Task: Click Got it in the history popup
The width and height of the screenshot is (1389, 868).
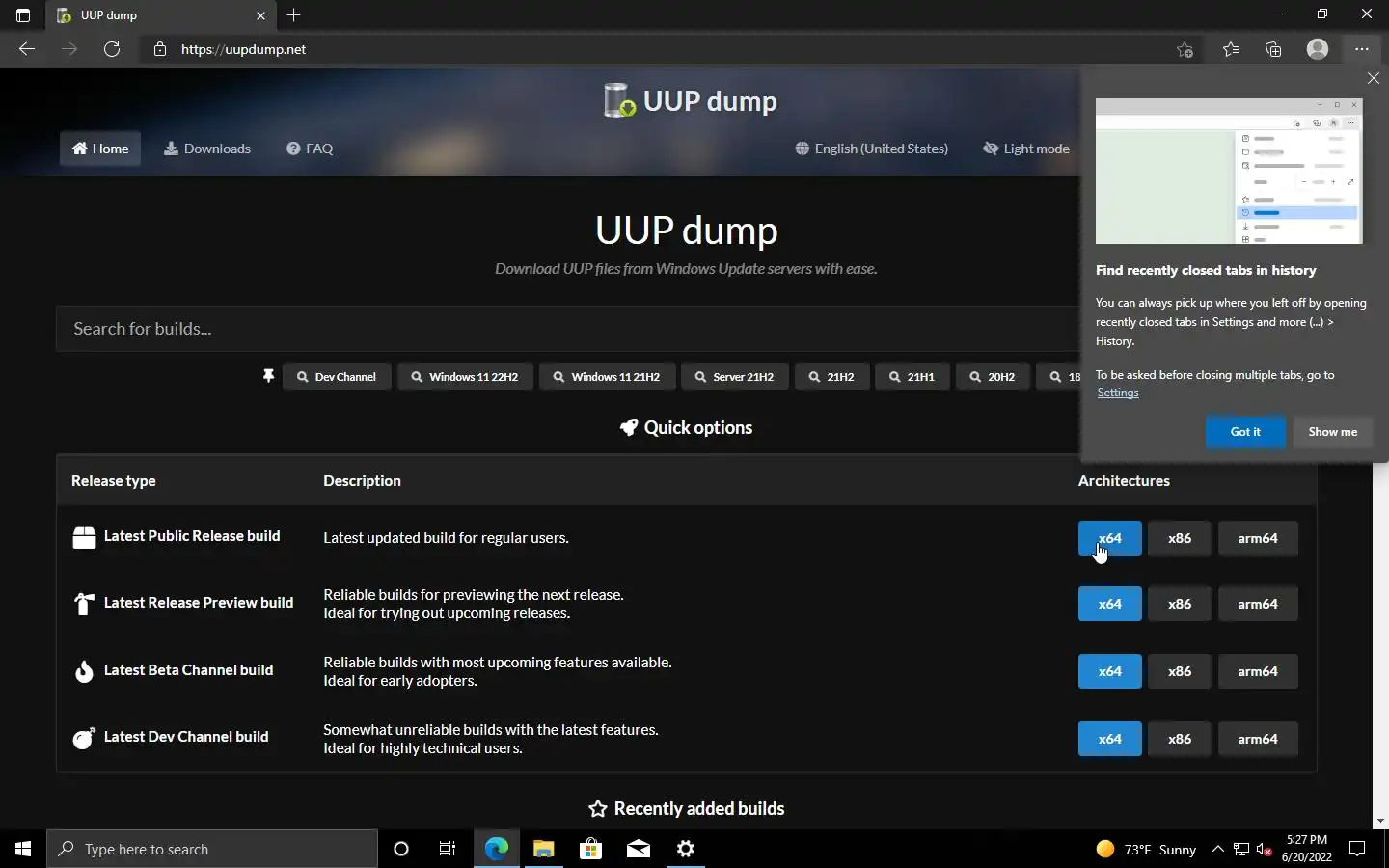Action: pos(1245,432)
